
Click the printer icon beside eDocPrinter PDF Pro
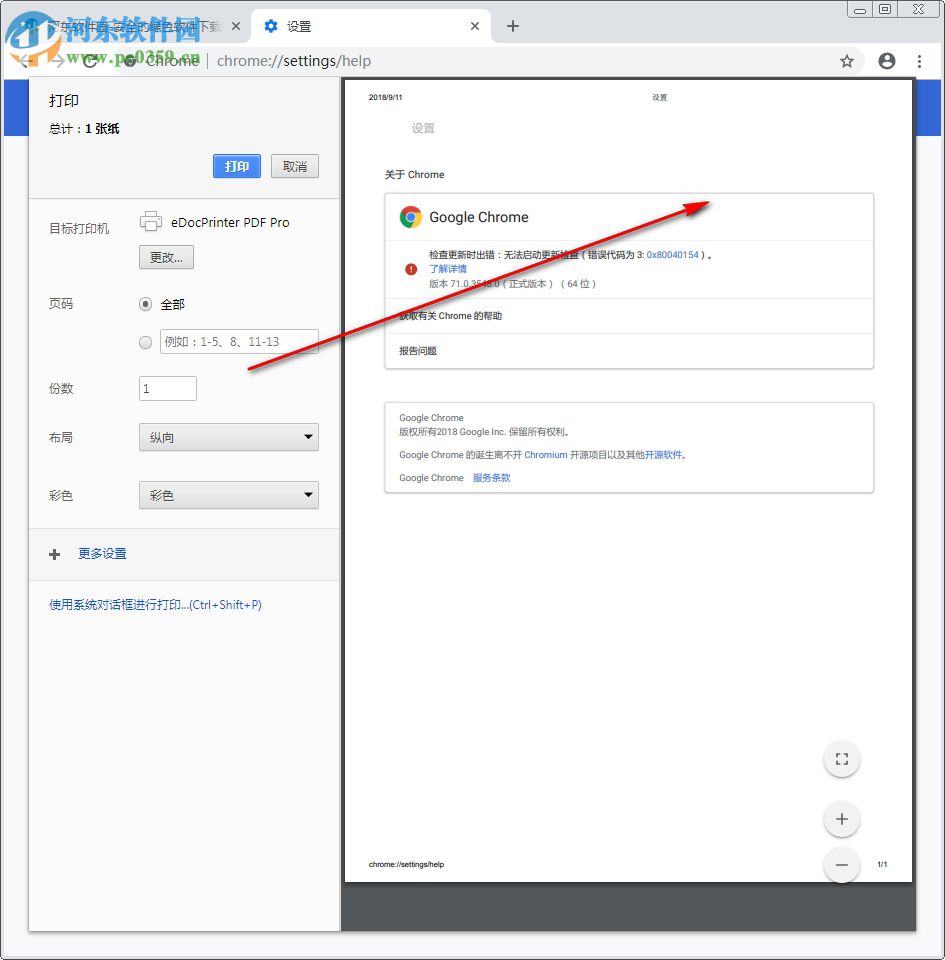coord(151,221)
